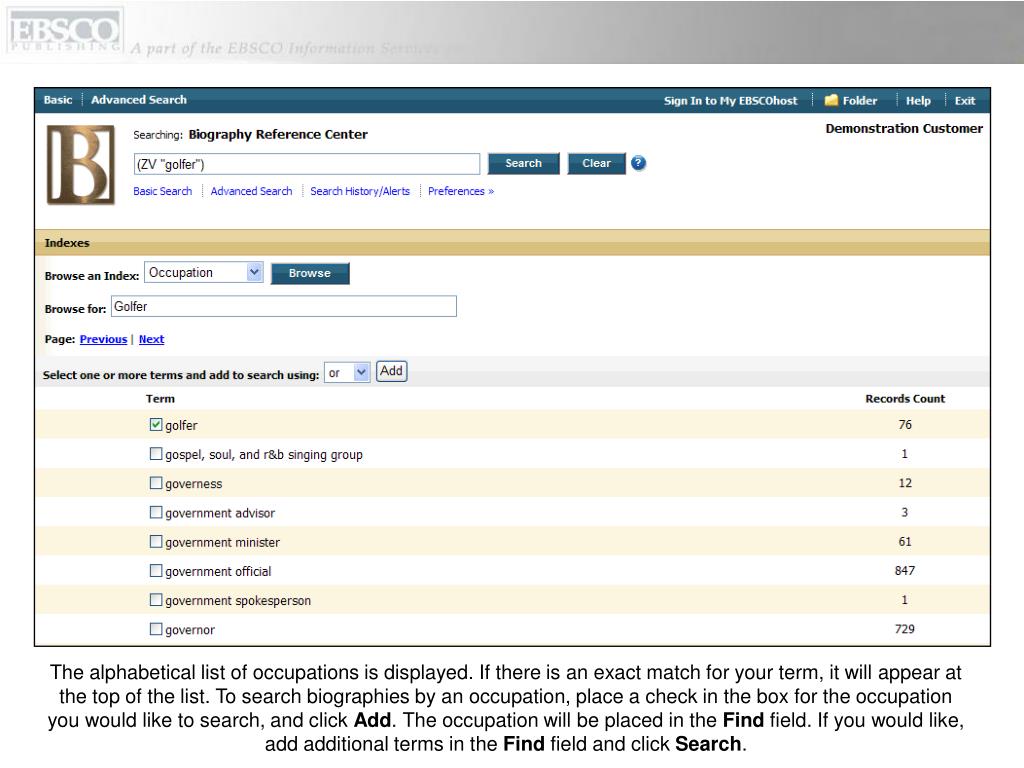Image resolution: width=1024 pixels, height=768 pixels.
Task: Open Help in the top bar
Action: coord(918,101)
